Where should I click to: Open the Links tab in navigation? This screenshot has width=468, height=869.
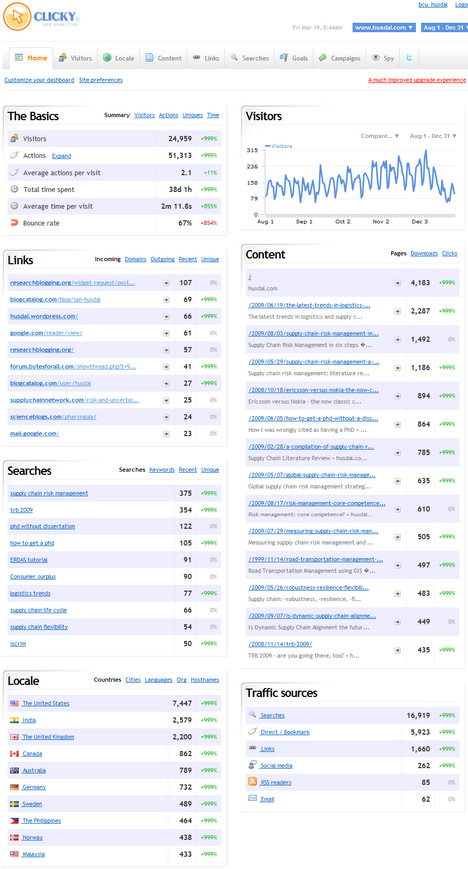pos(206,58)
